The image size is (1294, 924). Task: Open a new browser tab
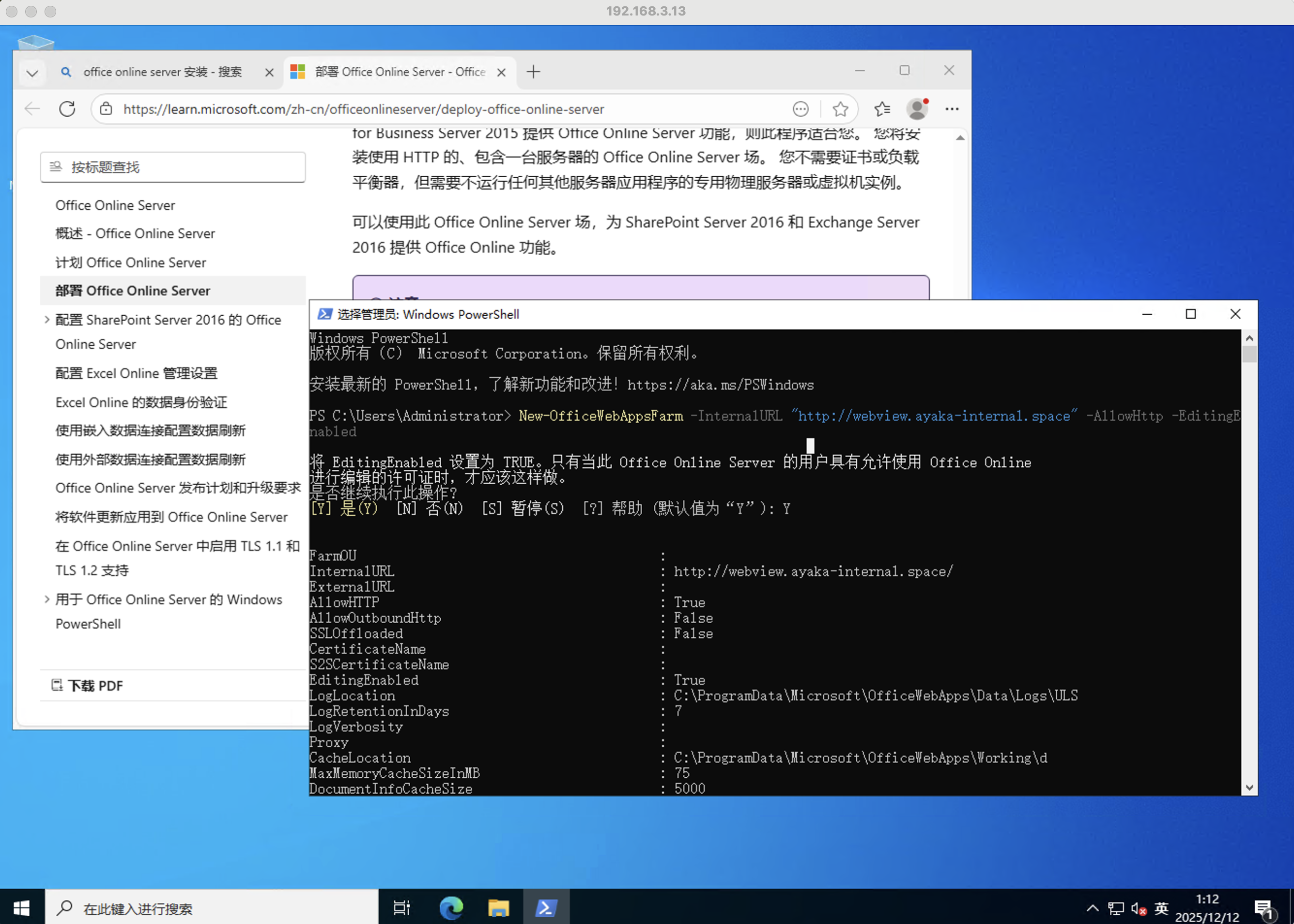click(533, 72)
